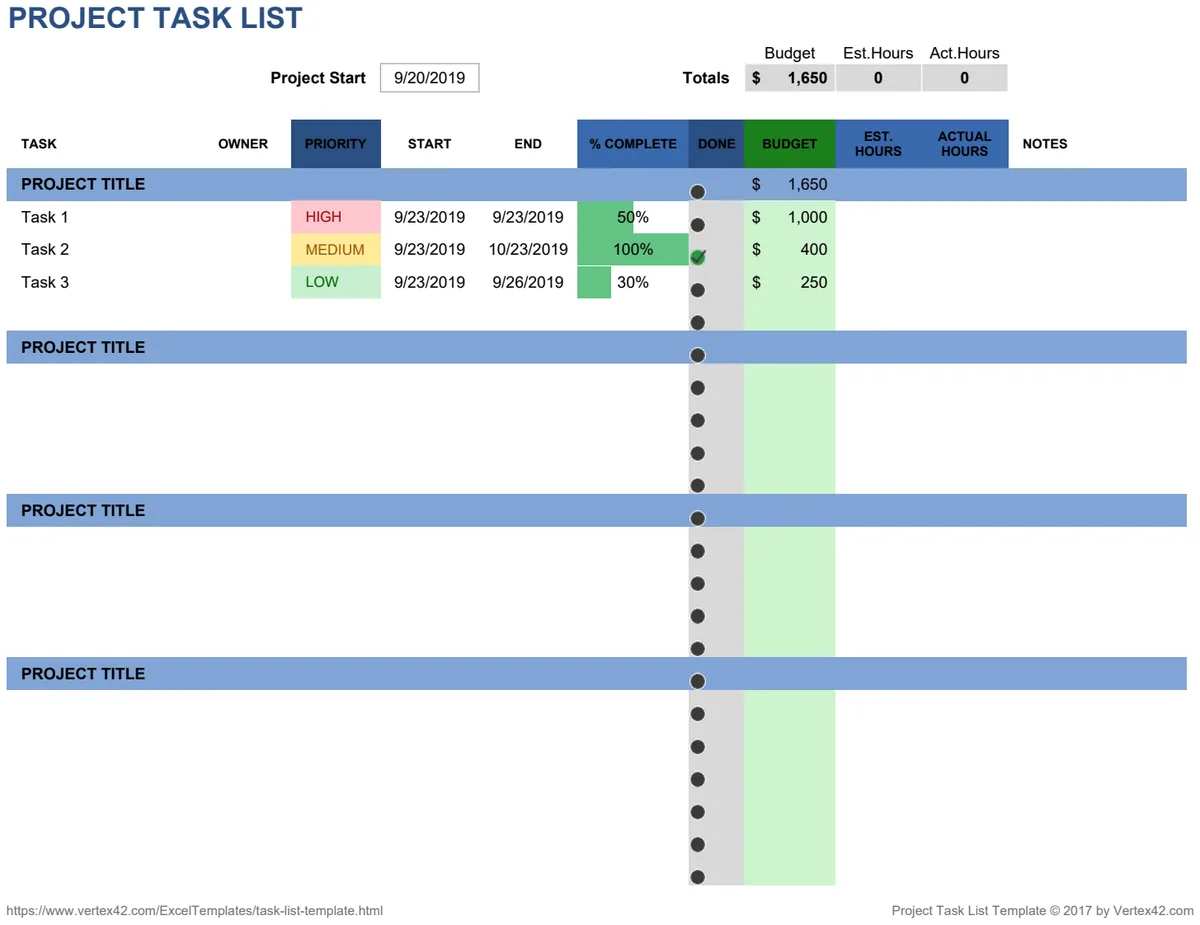Select Task 3's 30% progress bar
The image size is (1200, 925).
(633, 282)
